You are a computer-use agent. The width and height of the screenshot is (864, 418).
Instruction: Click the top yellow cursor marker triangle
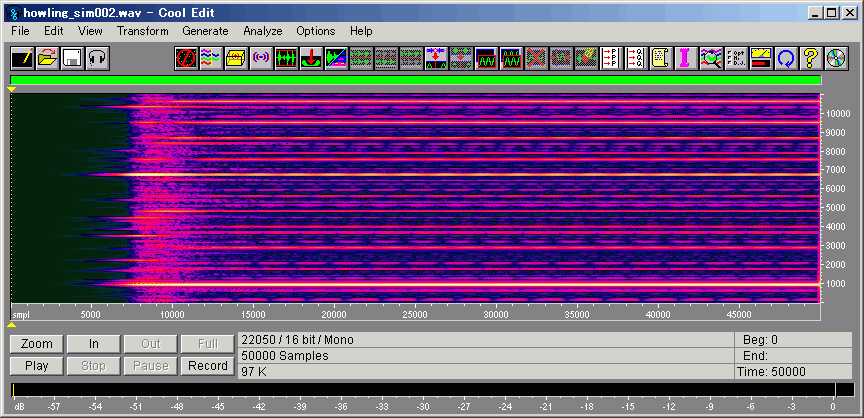12,89
